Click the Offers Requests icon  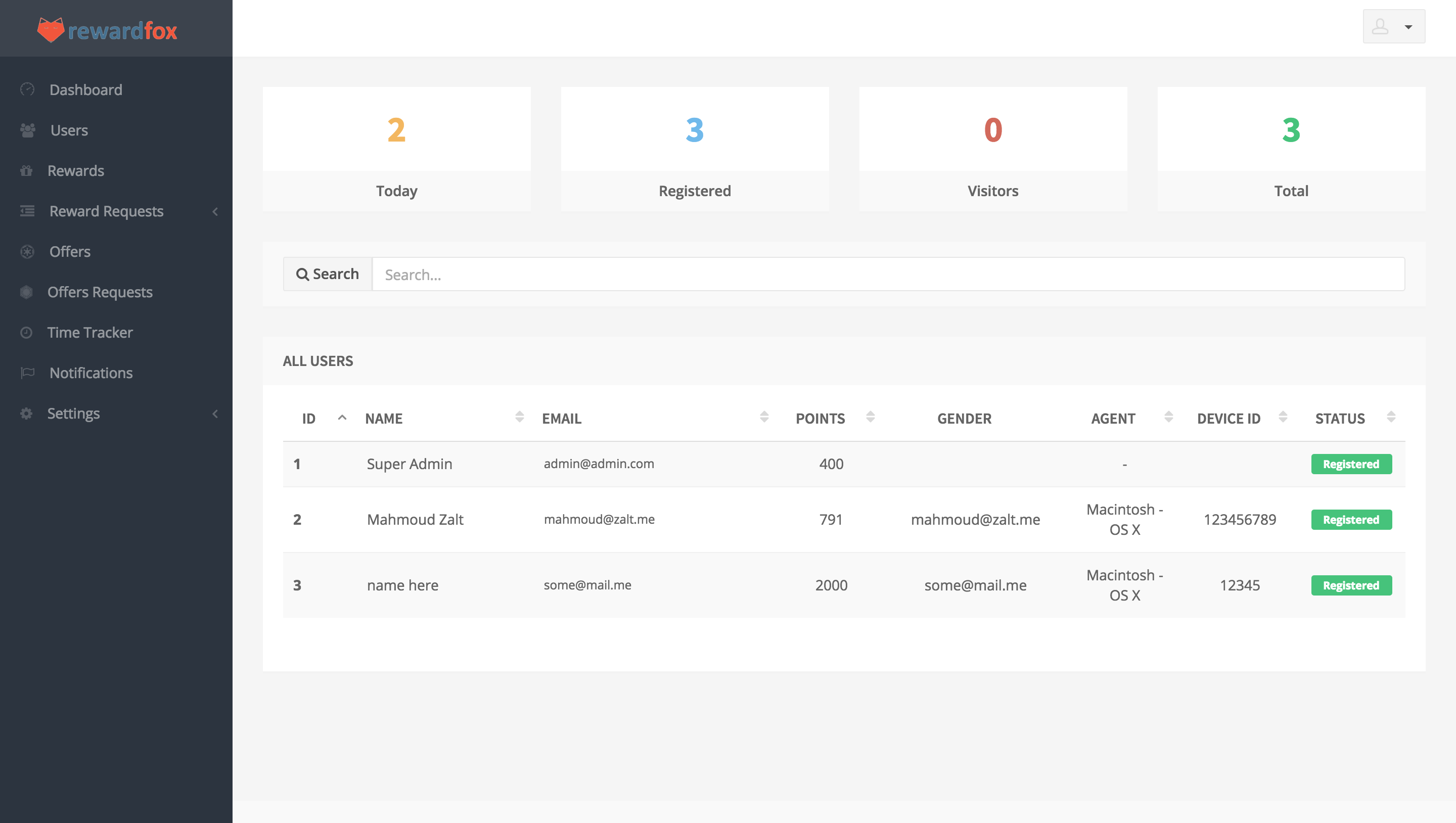(x=26, y=292)
